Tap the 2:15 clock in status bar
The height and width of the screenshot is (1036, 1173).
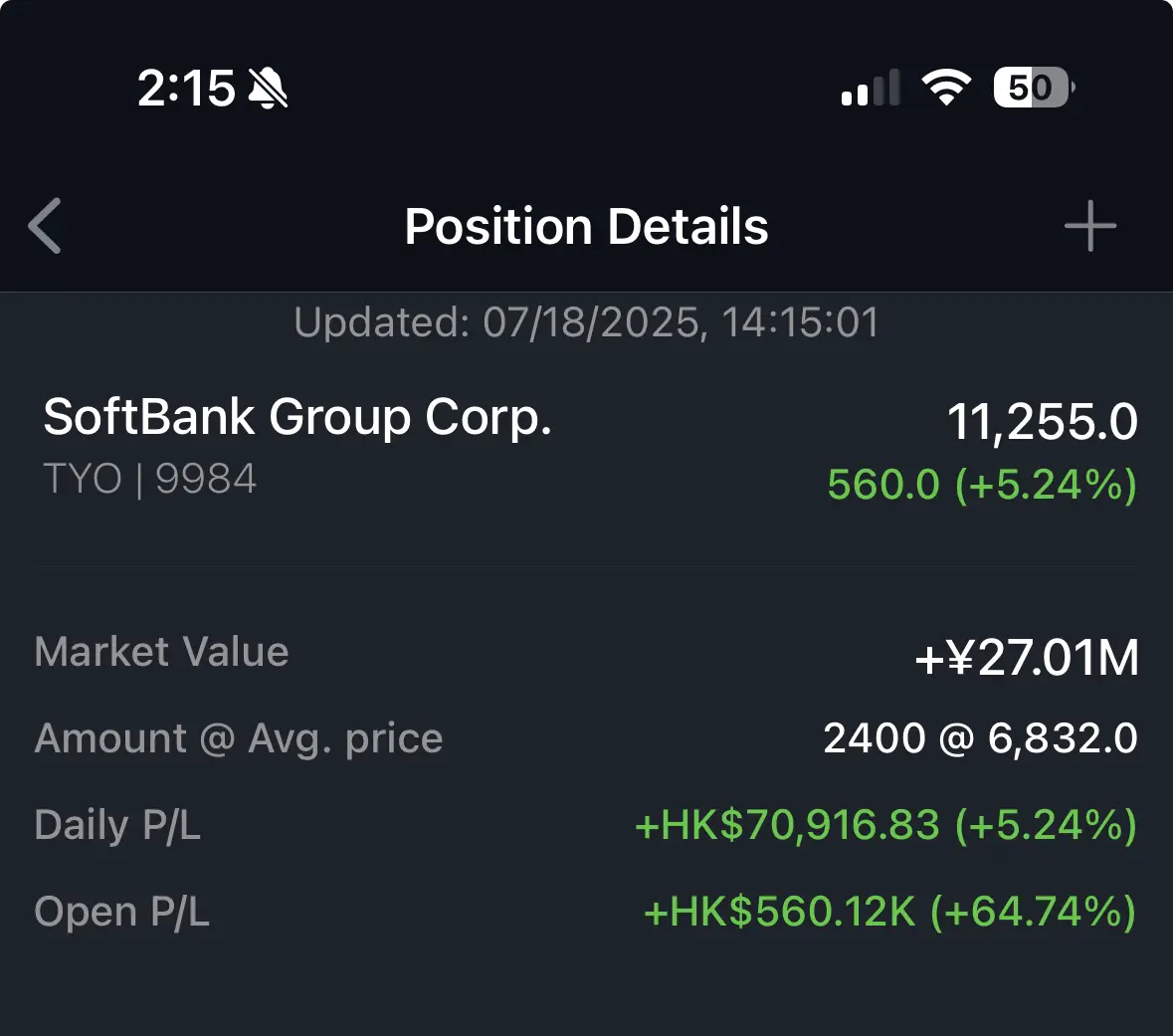pos(186,89)
